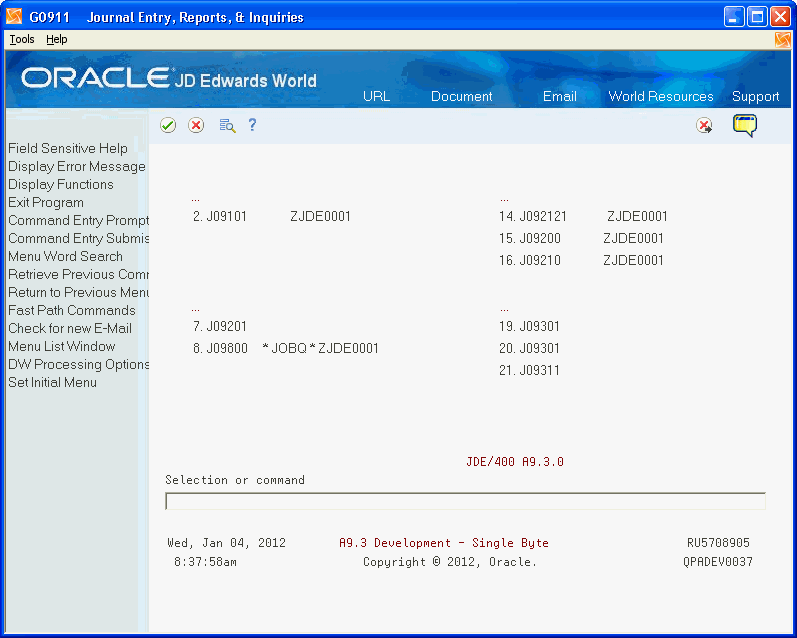Image resolution: width=797 pixels, height=638 pixels.
Task: Click the QPADEV0037 device name text
Action: click(718, 562)
